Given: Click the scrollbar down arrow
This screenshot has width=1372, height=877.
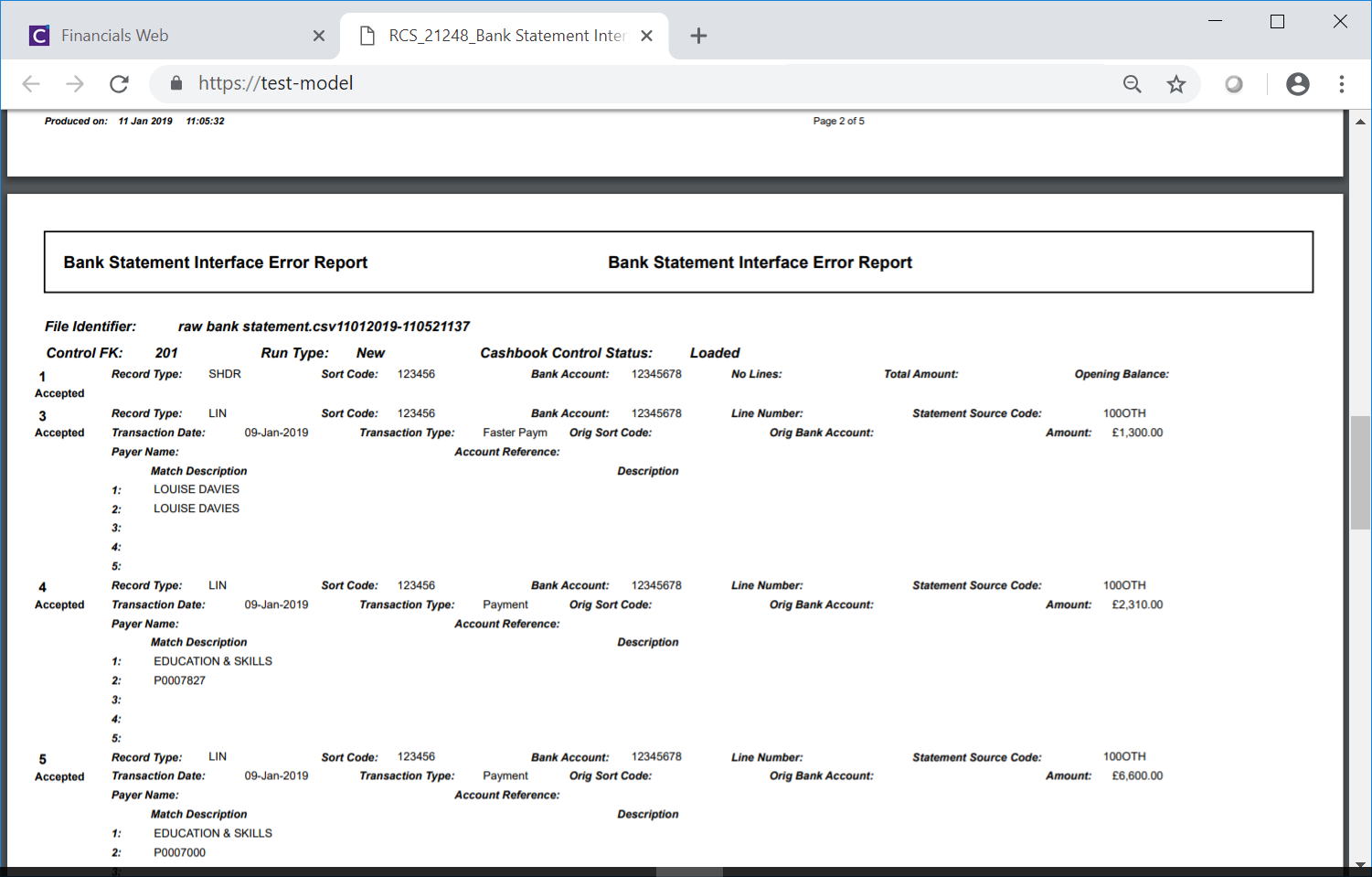Looking at the screenshot, I should click(x=1360, y=864).
